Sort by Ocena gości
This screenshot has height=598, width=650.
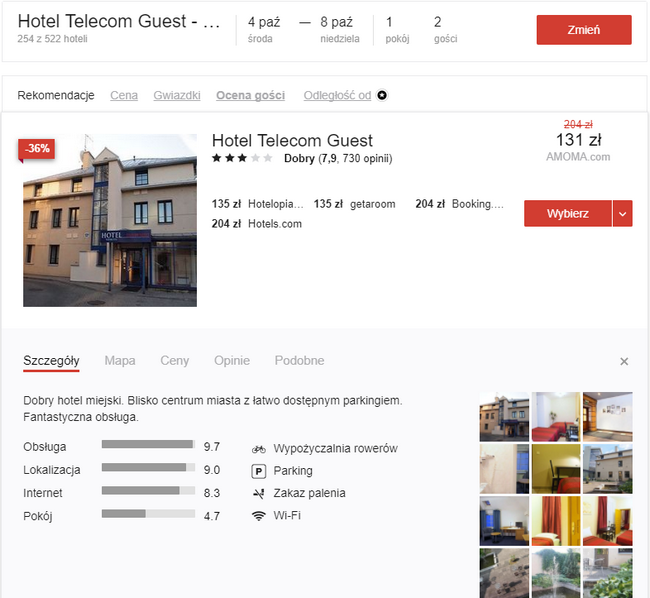click(250, 96)
